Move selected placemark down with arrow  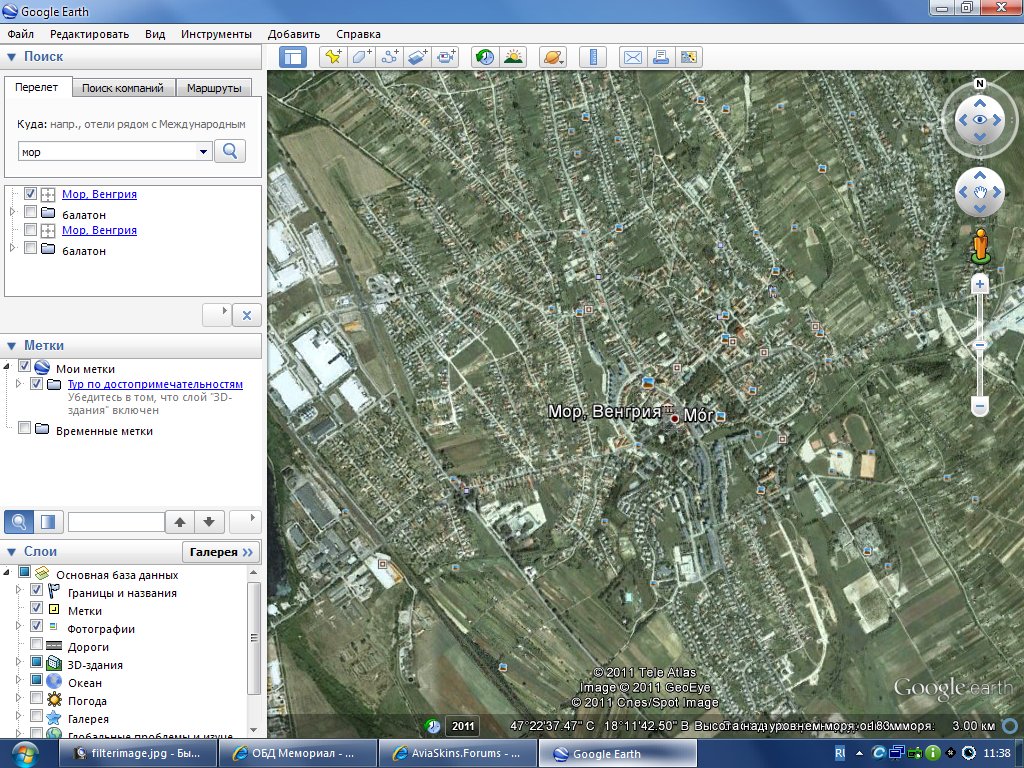pos(209,522)
